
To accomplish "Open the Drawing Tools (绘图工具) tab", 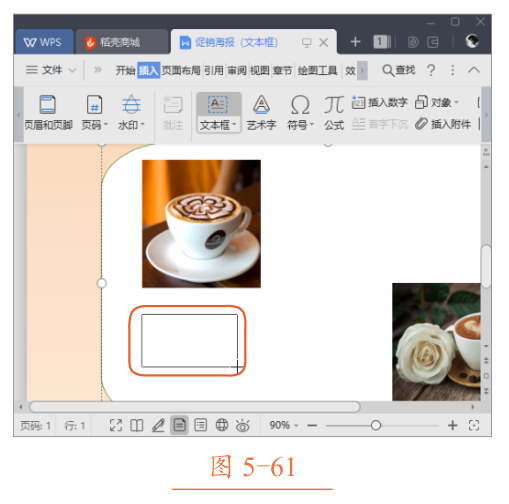I will [317, 70].
